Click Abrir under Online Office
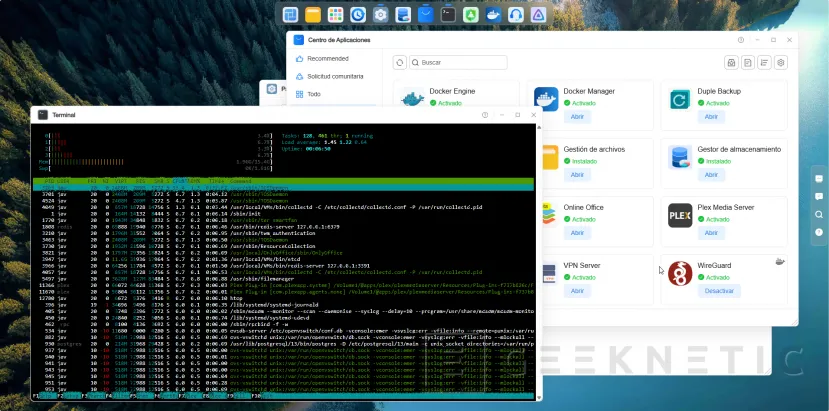 (577, 233)
